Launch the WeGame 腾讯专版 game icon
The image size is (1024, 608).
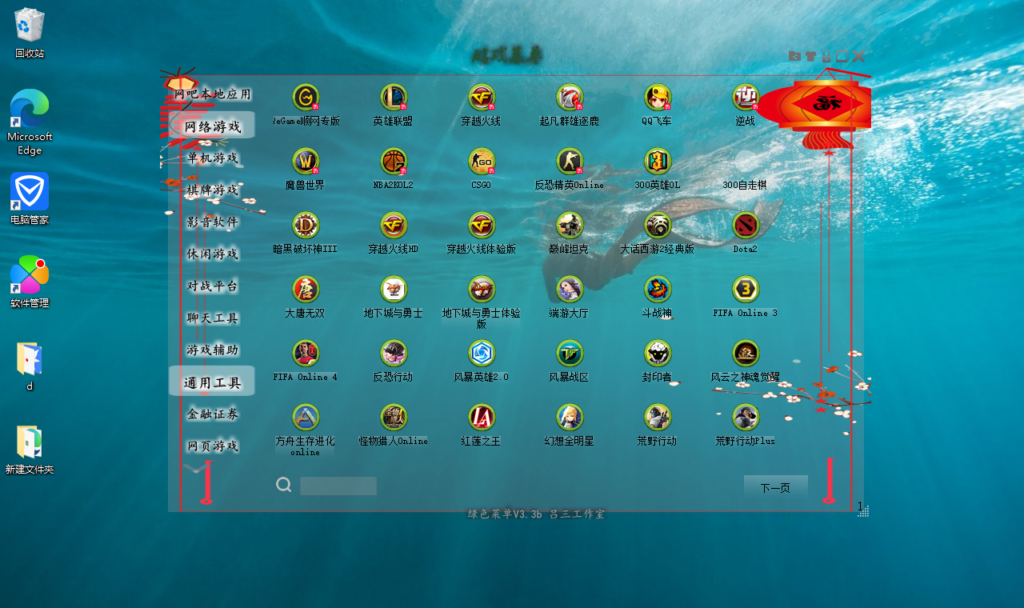305,98
